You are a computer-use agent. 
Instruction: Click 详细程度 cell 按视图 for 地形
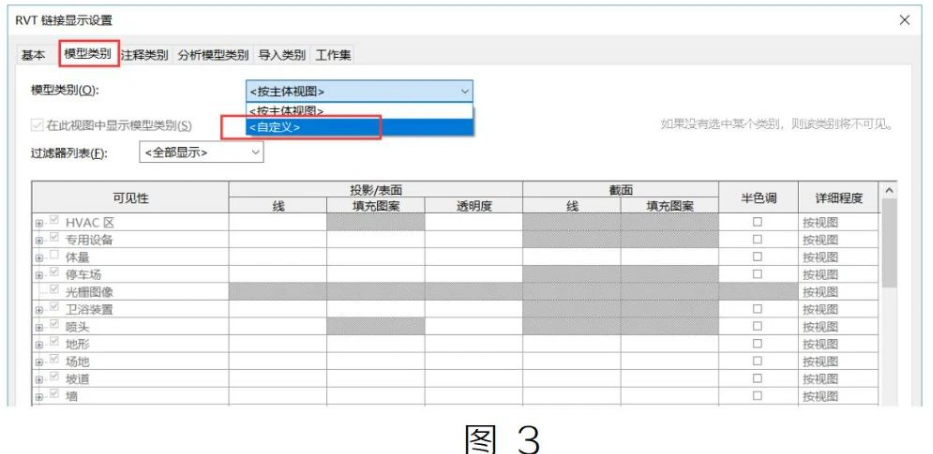pyautogui.click(x=838, y=344)
